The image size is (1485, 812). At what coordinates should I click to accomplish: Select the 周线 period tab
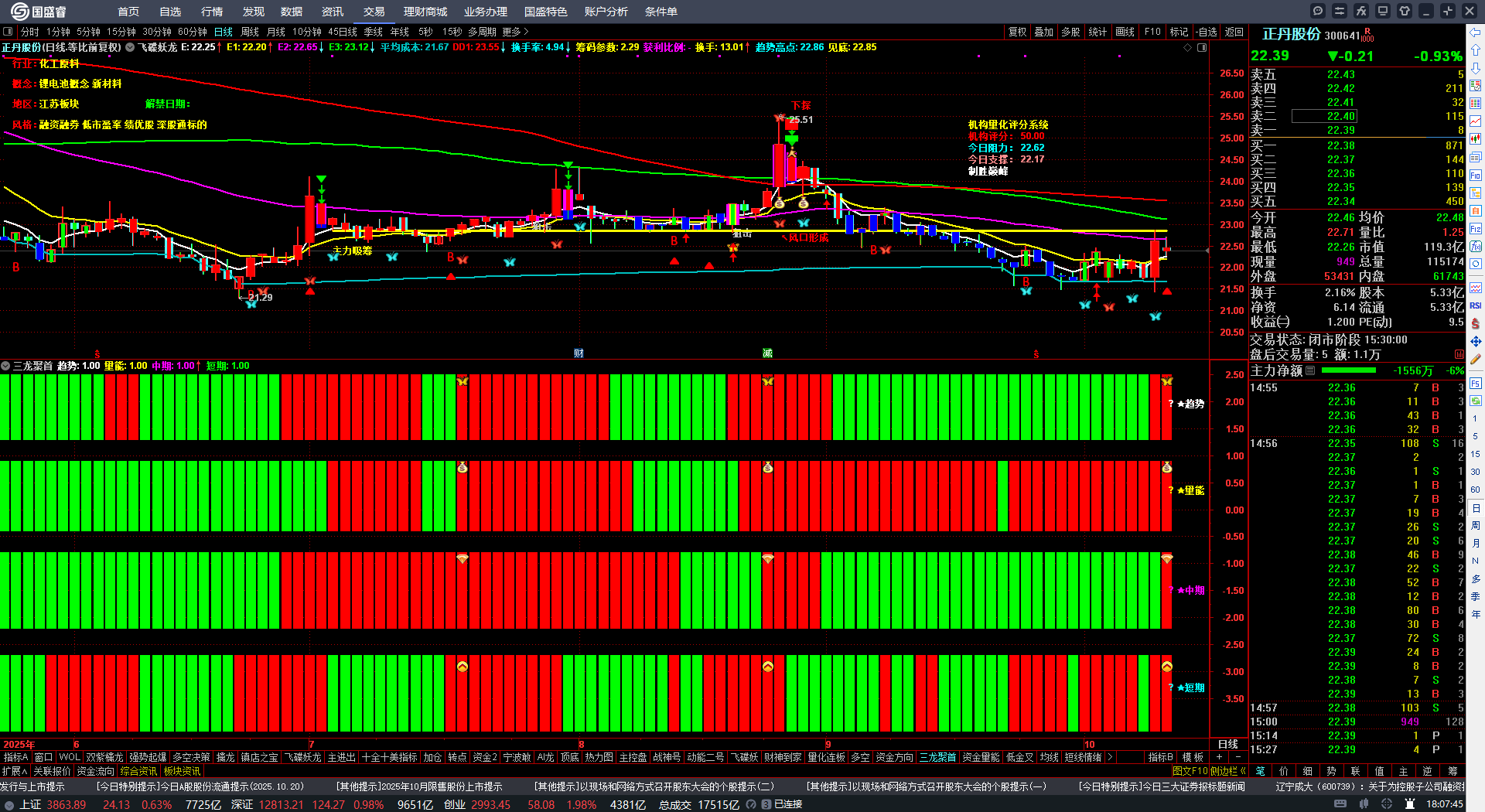tap(250, 32)
